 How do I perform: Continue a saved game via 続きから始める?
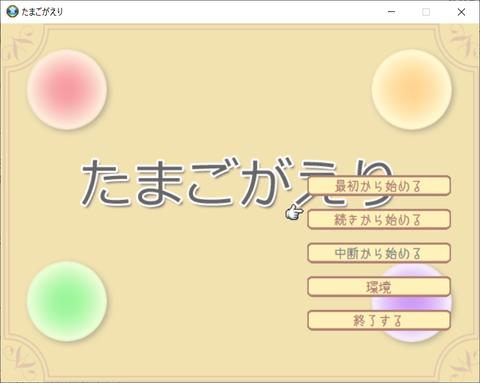click(379, 219)
